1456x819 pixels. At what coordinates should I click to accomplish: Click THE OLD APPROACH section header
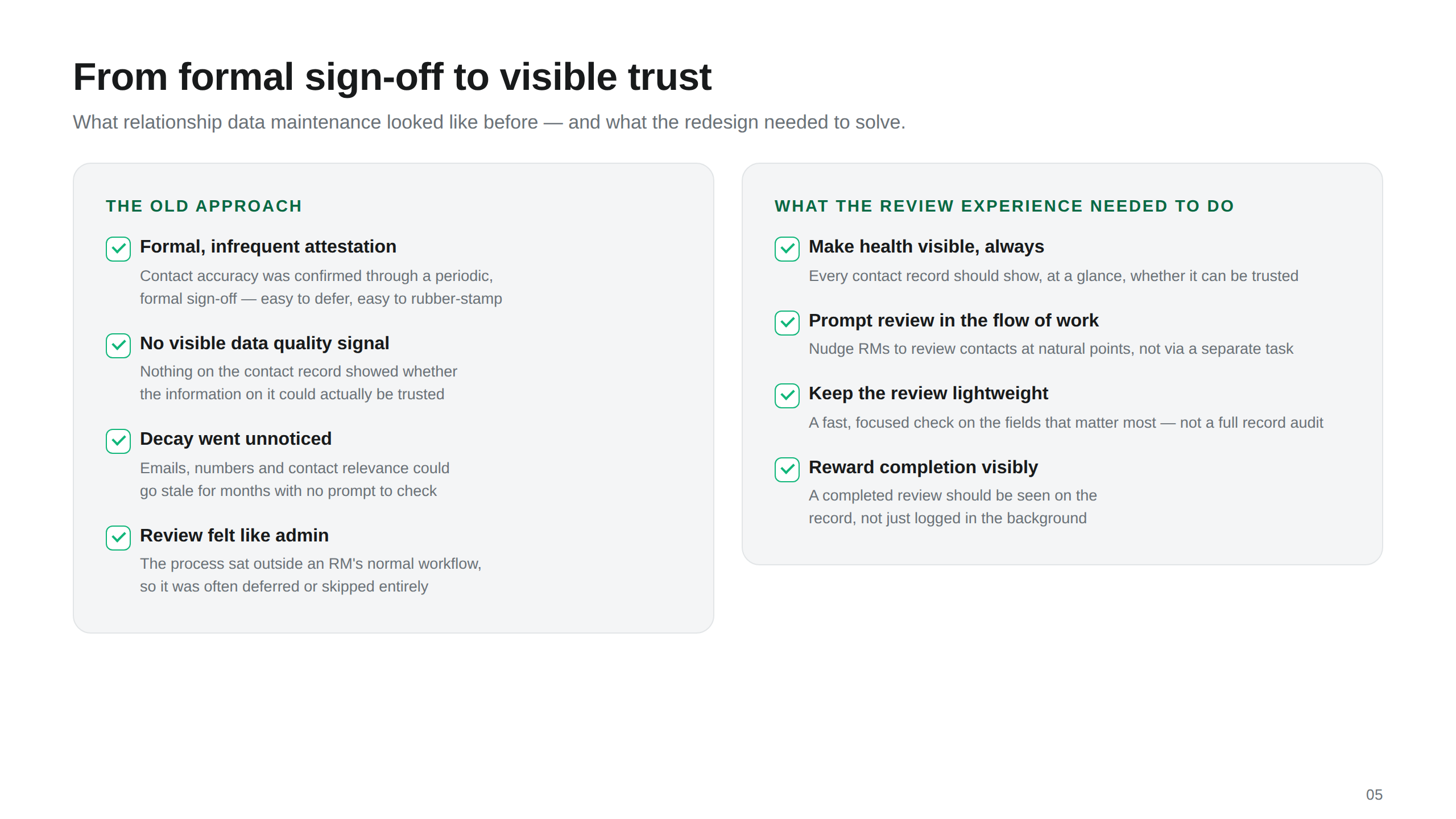pyautogui.click(x=204, y=206)
